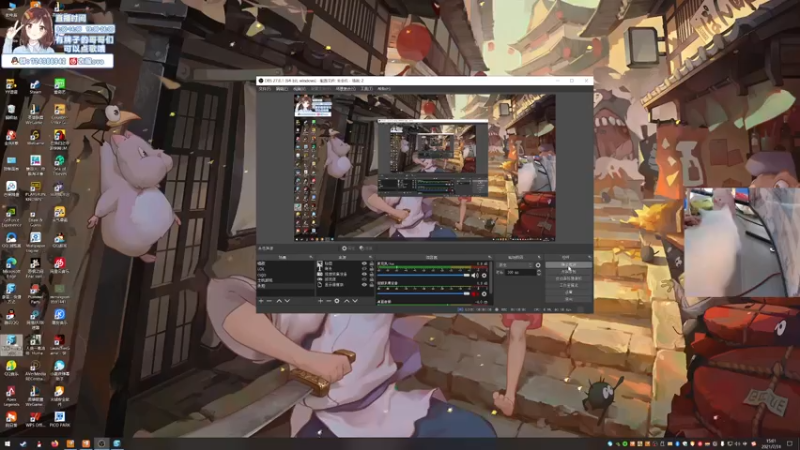Screen dimensions: 800x450
Task: Open source properties gear in sources toolbar
Action: tap(337, 301)
